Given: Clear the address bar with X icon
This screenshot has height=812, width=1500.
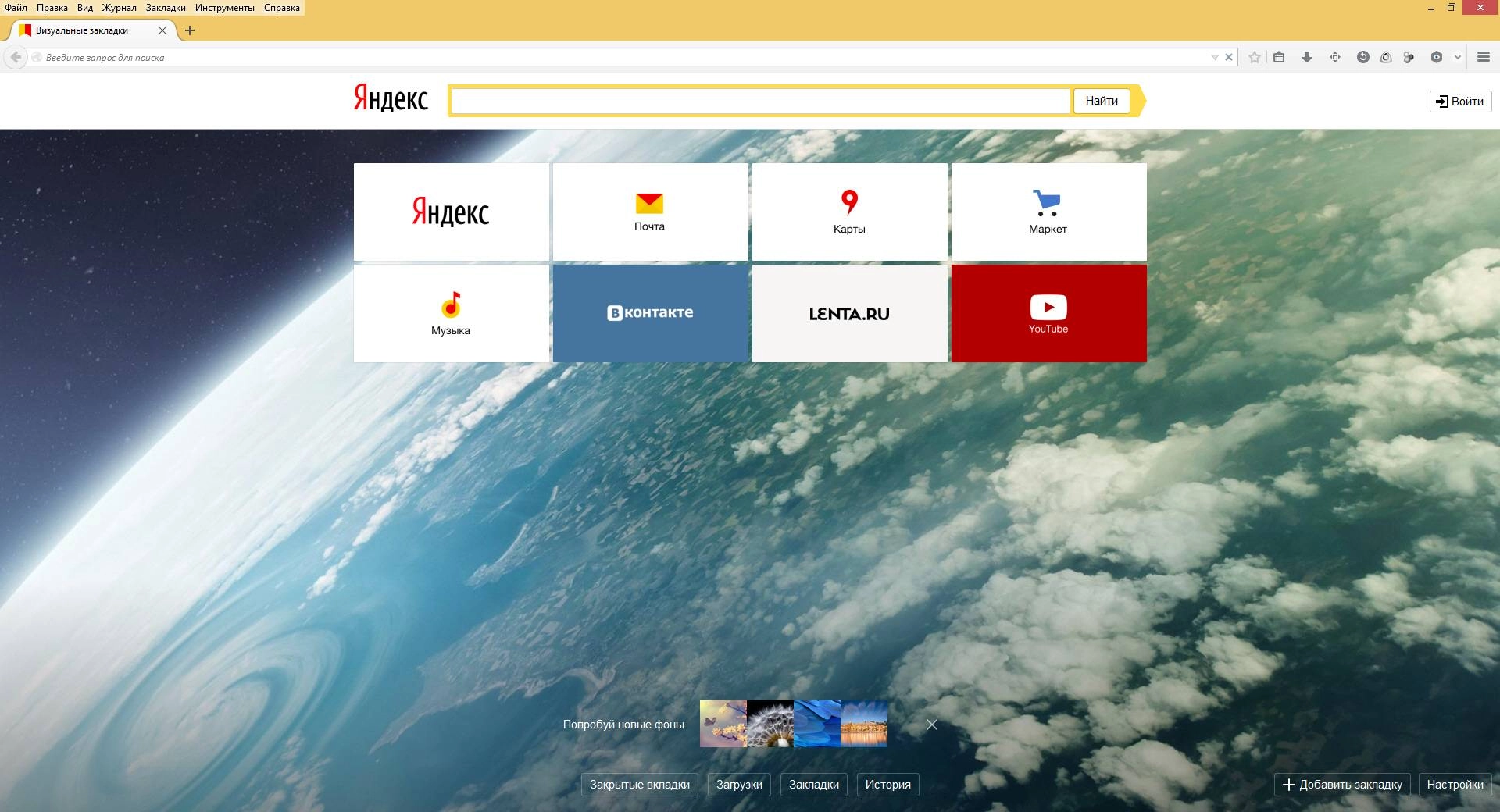Looking at the screenshot, I should coord(1229,57).
